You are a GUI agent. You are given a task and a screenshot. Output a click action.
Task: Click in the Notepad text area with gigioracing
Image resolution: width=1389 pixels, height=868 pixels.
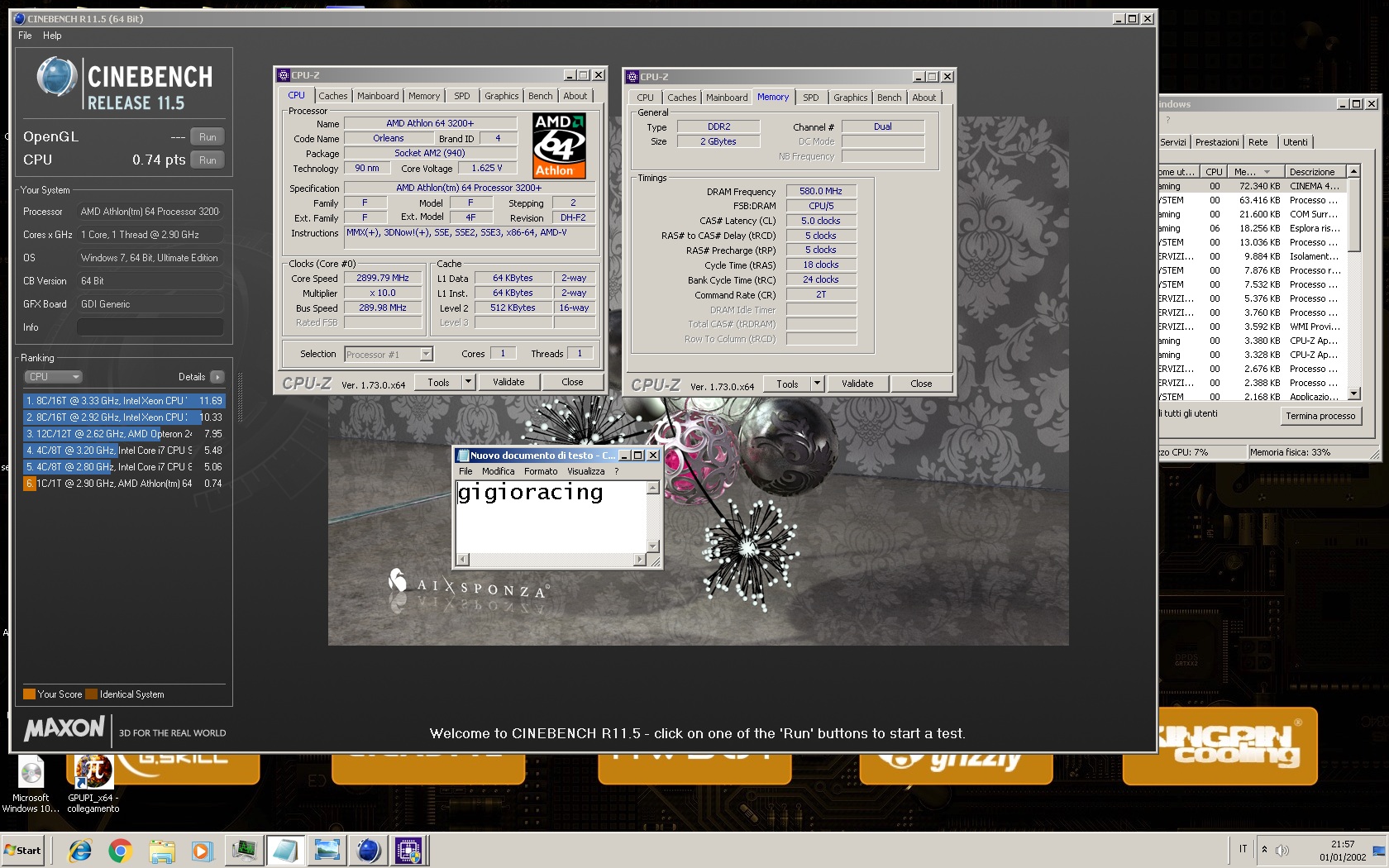(551, 517)
